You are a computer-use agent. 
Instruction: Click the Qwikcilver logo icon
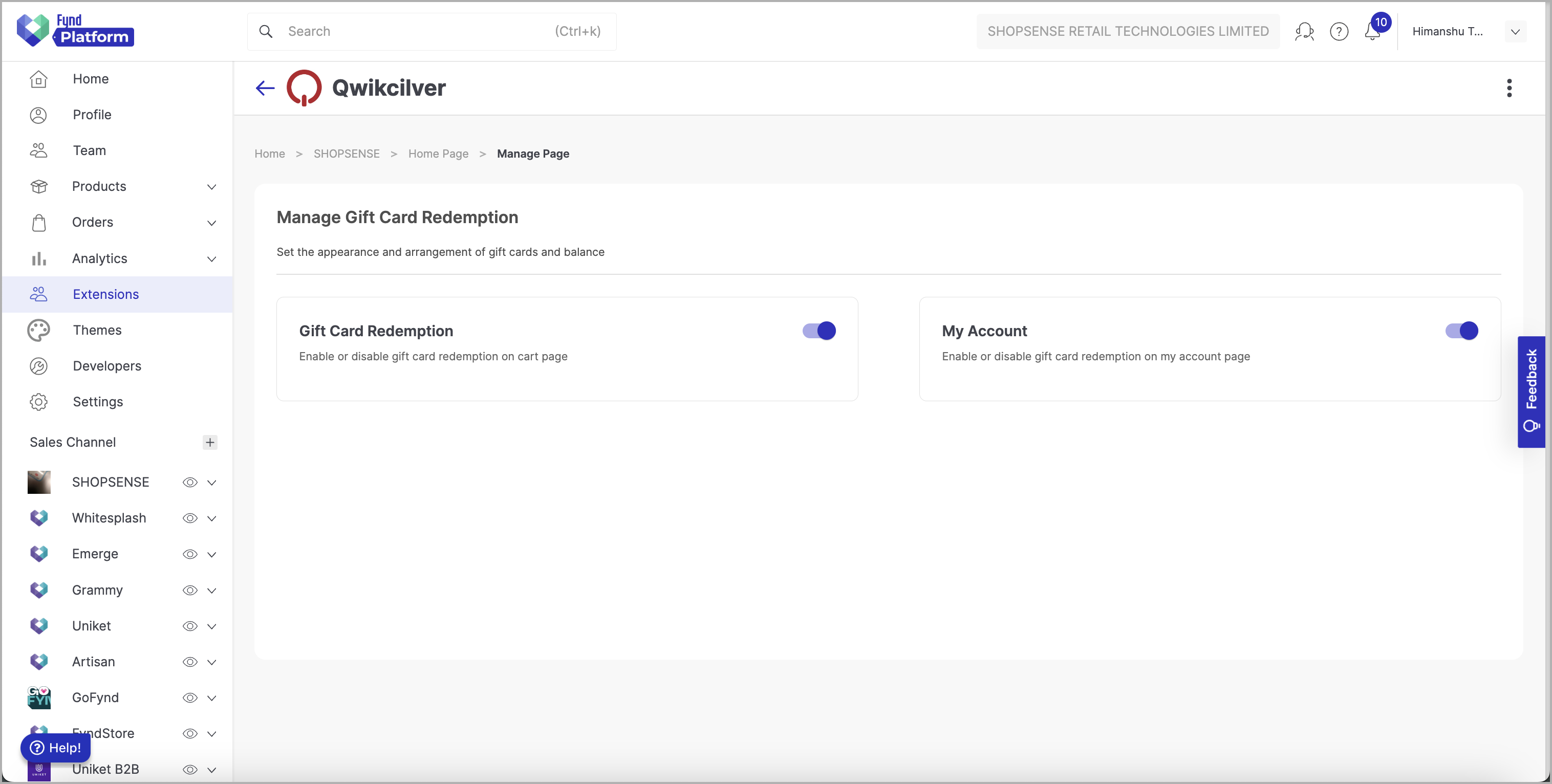pyautogui.click(x=304, y=88)
